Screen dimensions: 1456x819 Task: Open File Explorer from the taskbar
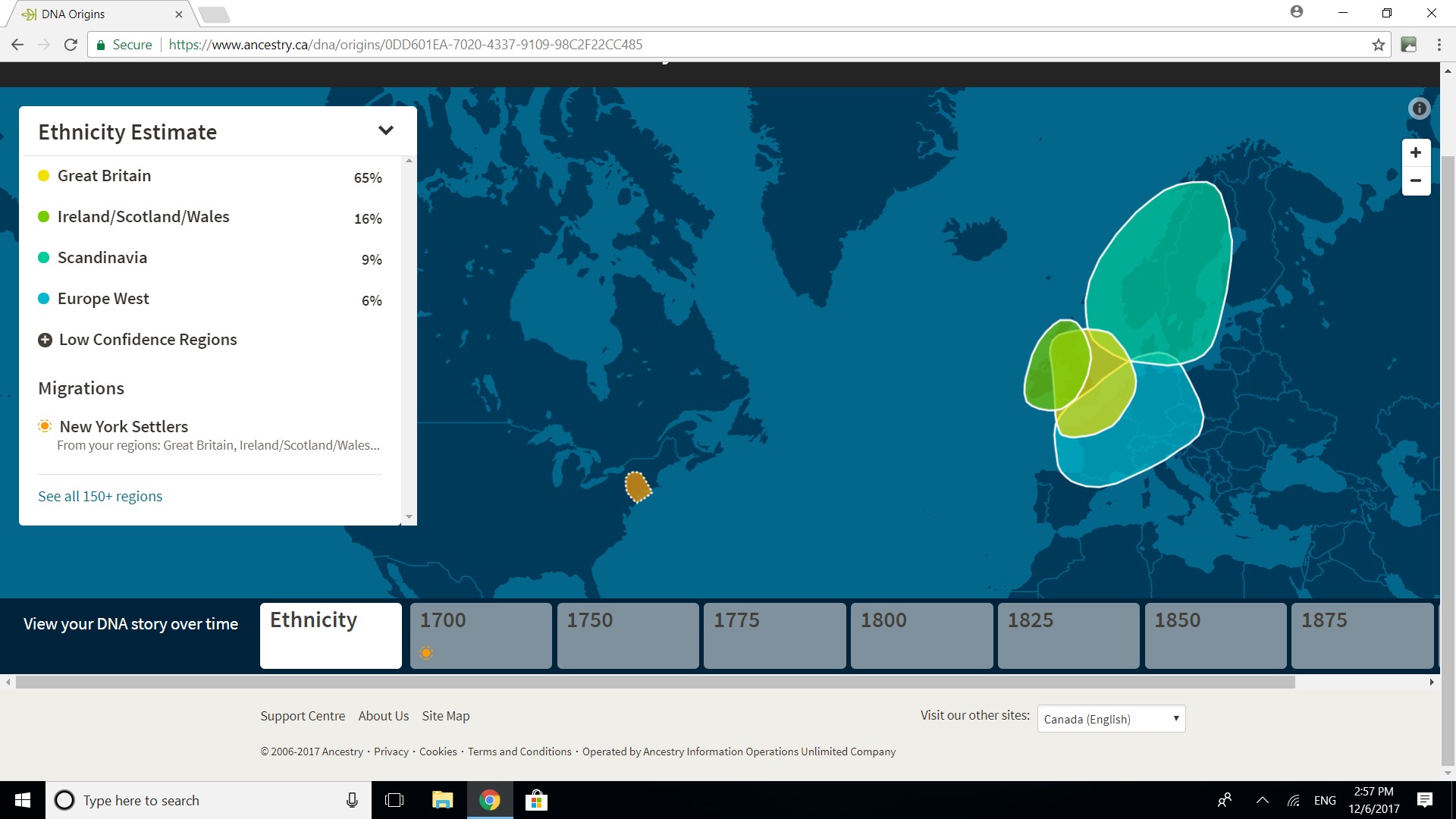click(x=442, y=800)
